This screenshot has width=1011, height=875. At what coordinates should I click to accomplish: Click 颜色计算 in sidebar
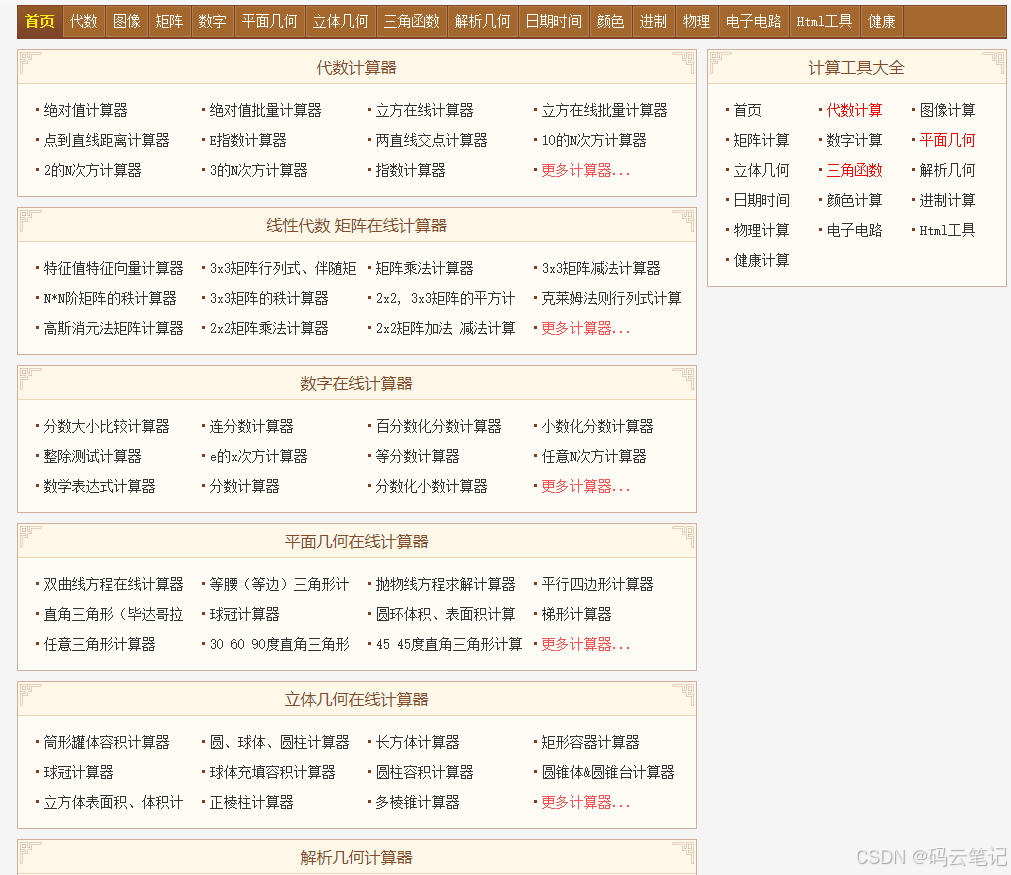[x=854, y=201]
